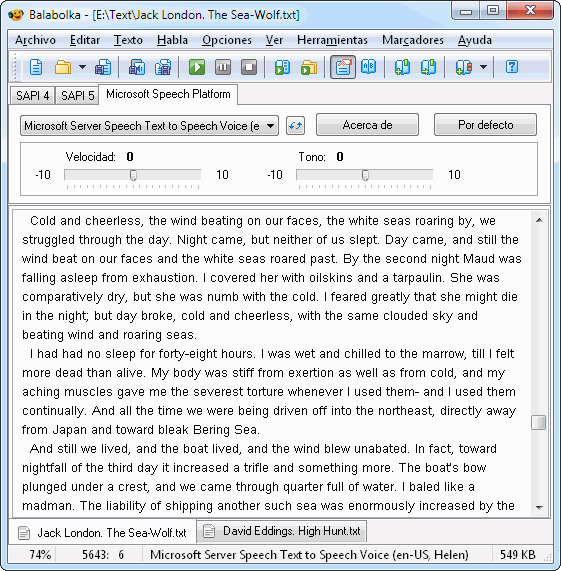Switch to David Eddings. High Hunt.txt document tab

tap(282, 531)
